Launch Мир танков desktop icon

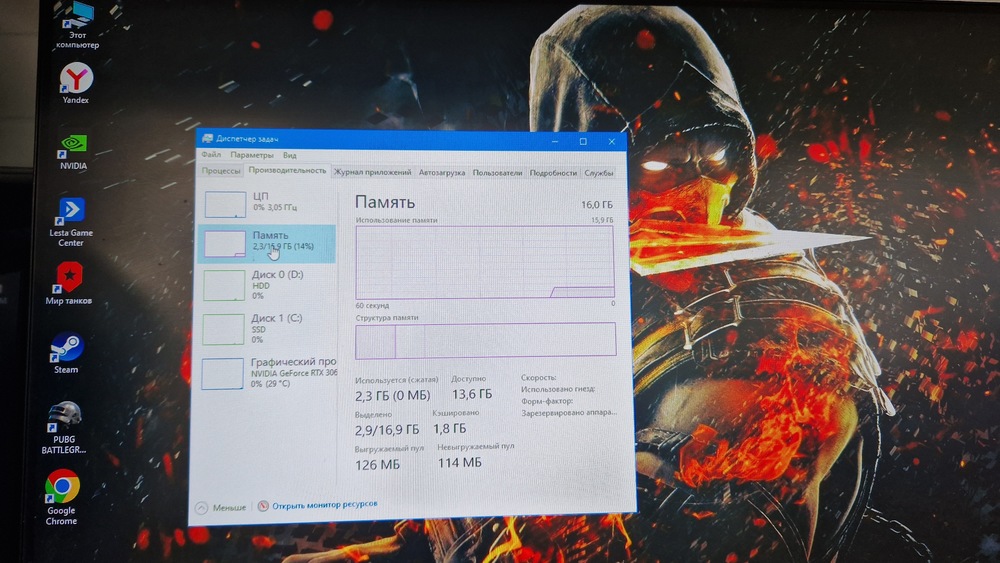(x=69, y=283)
